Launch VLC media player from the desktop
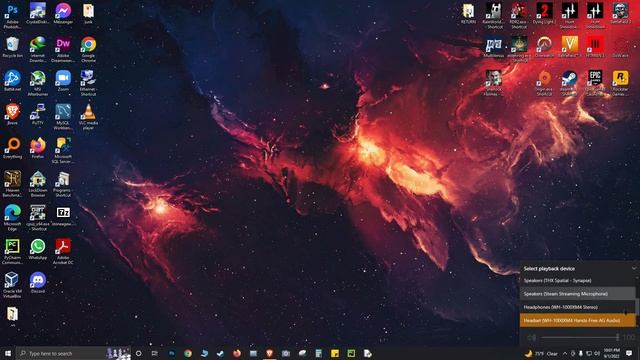The height and width of the screenshot is (360, 640). tap(88, 117)
